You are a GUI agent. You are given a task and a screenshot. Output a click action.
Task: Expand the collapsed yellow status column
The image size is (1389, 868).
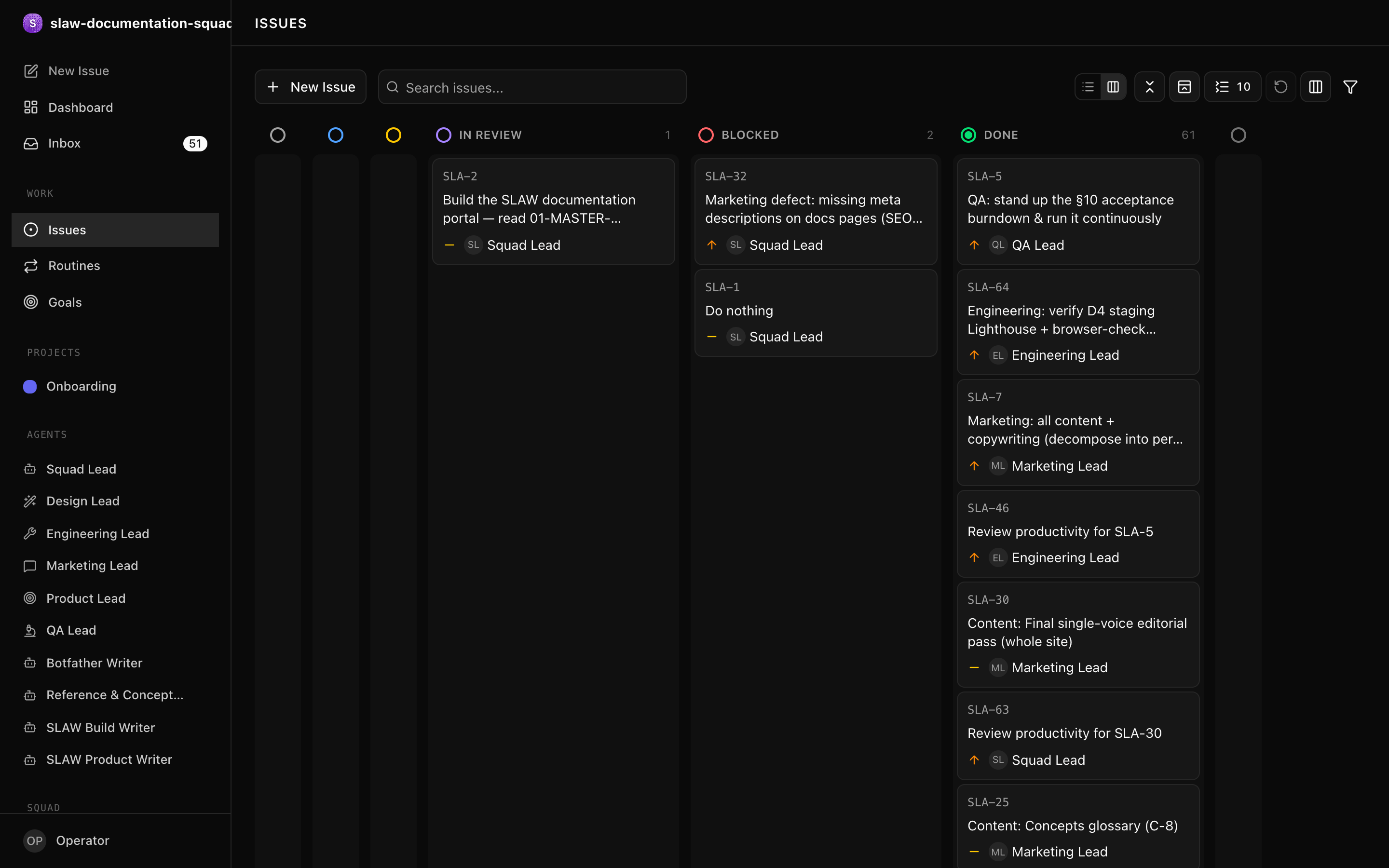pyautogui.click(x=393, y=135)
